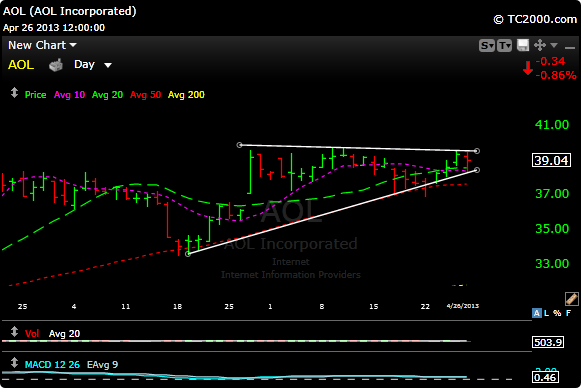Click the -0.34 net change value
Screen dimensions: 581x388
click(x=550, y=61)
